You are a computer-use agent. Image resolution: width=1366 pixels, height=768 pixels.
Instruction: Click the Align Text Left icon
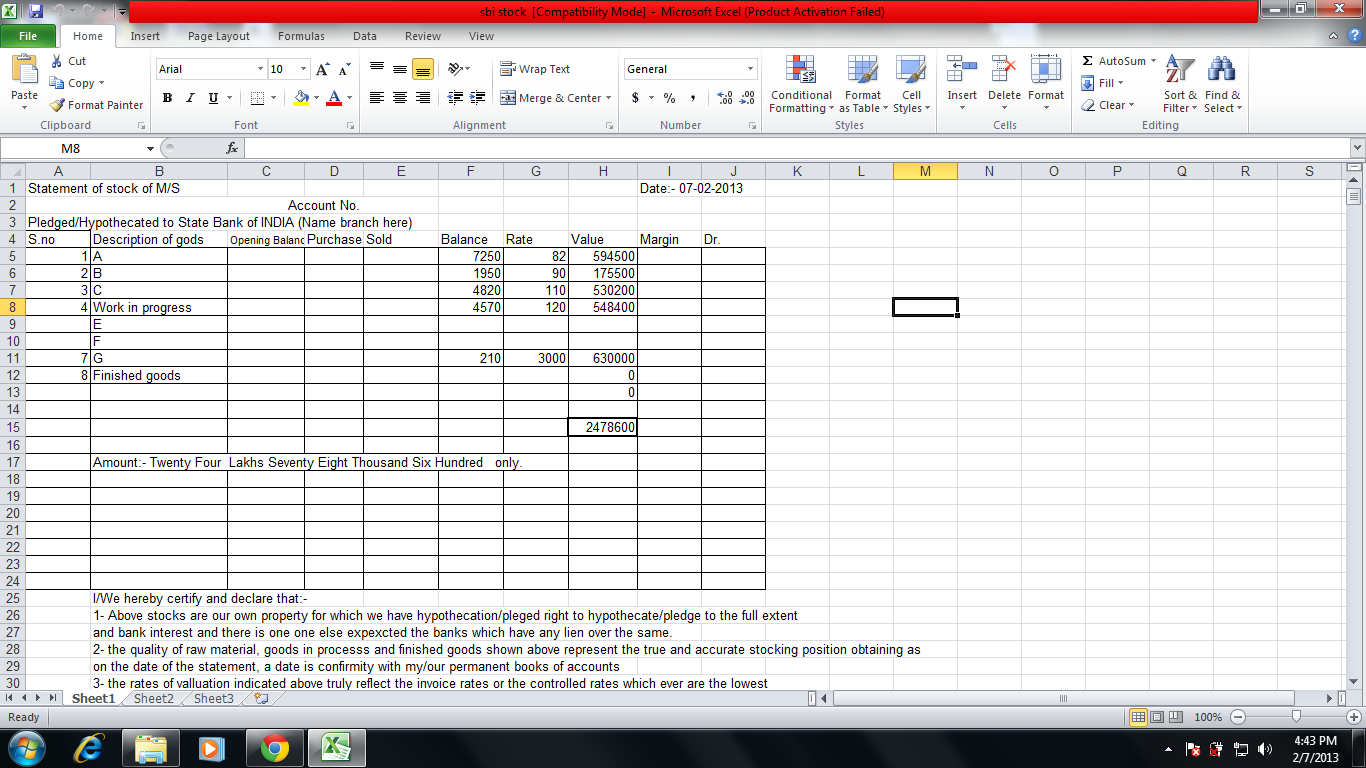377,98
